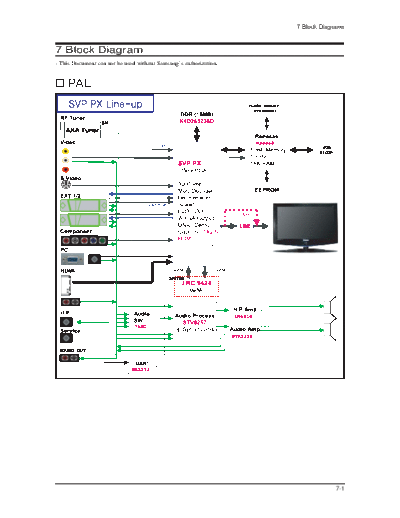Click the yellow video RCA jack
This screenshot has height=518, width=400.
[x=66, y=151]
